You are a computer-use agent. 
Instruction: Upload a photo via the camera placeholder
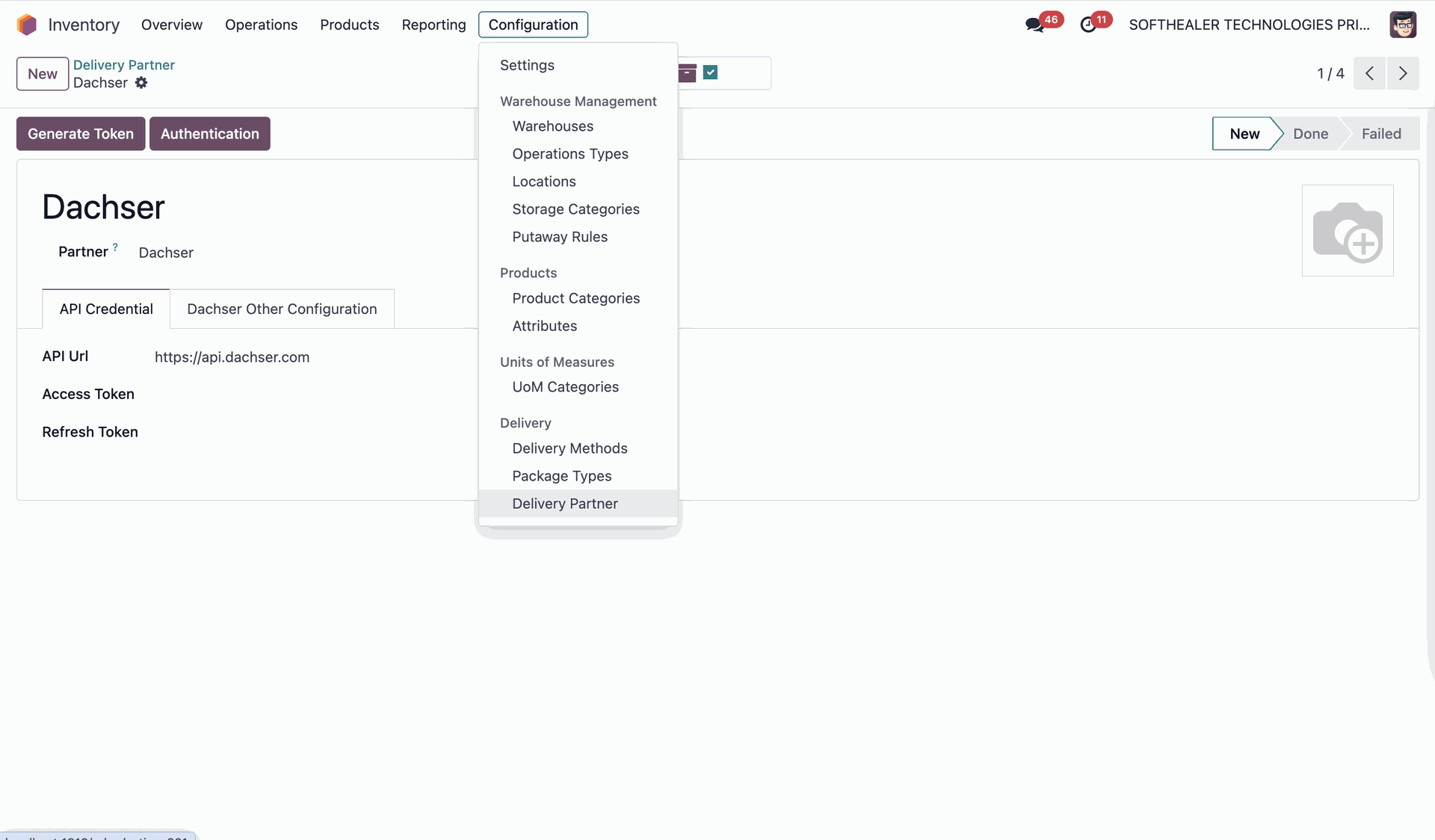coord(1347,230)
